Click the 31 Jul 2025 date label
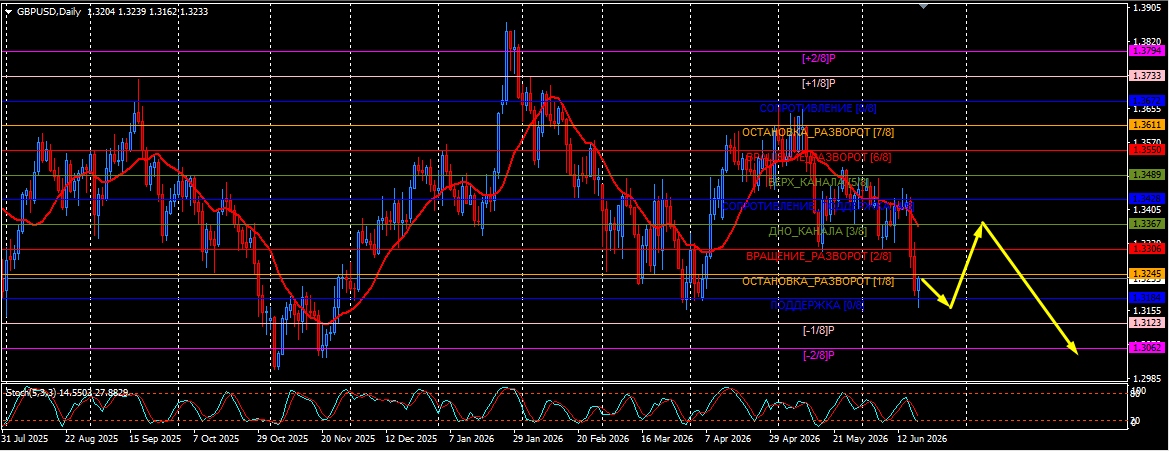The image size is (1169, 451). 25,439
